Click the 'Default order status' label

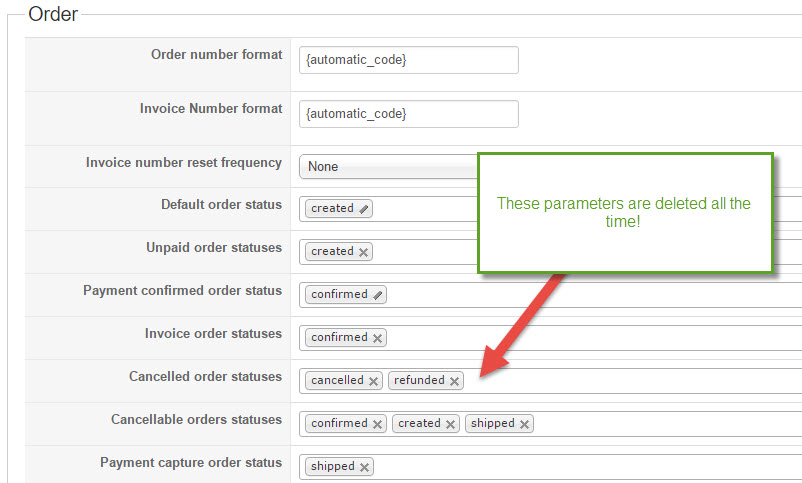click(x=221, y=205)
